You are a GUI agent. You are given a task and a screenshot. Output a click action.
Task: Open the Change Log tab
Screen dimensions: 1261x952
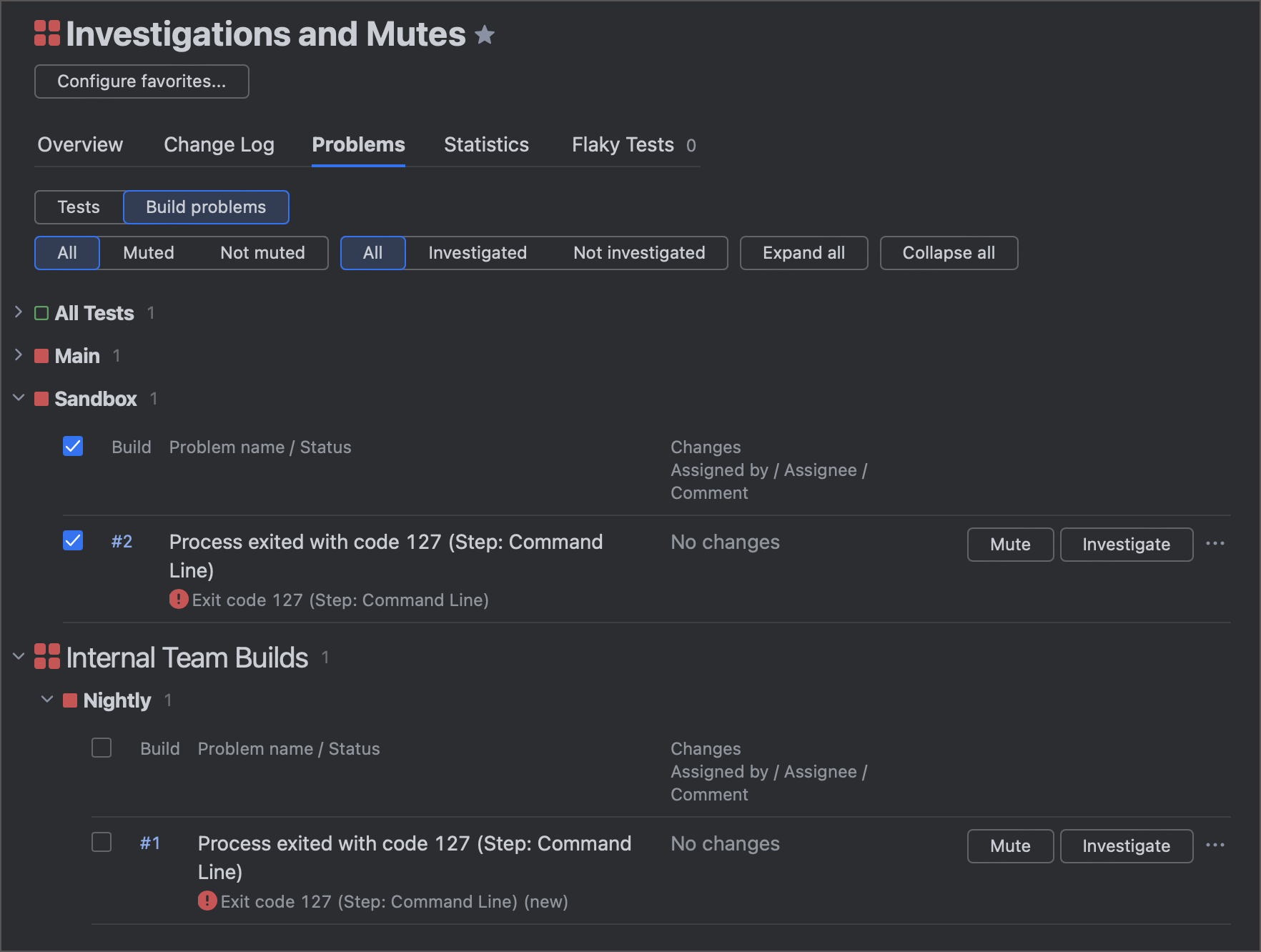tap(219, 144)
